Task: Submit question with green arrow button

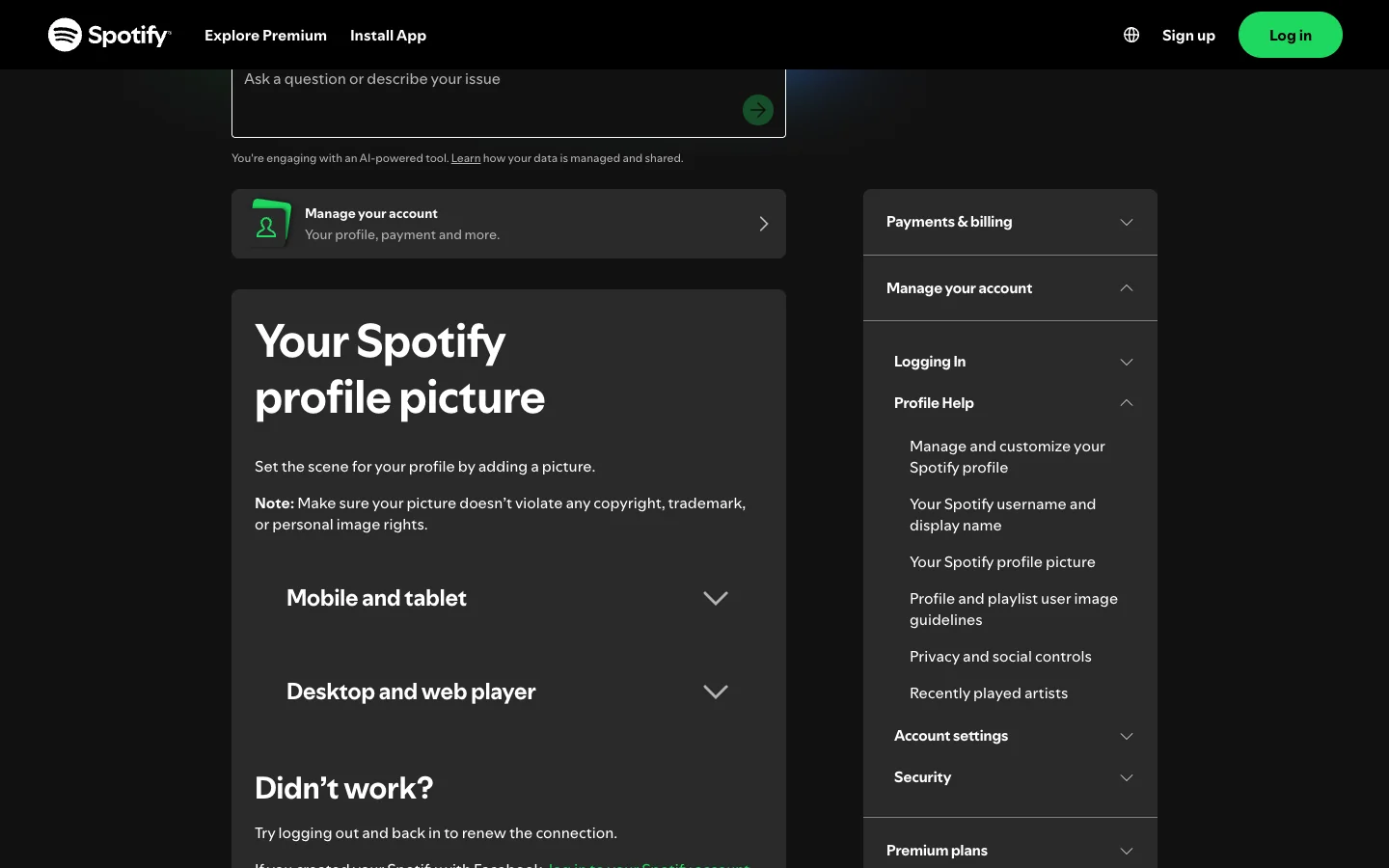Action: (758, 110)
